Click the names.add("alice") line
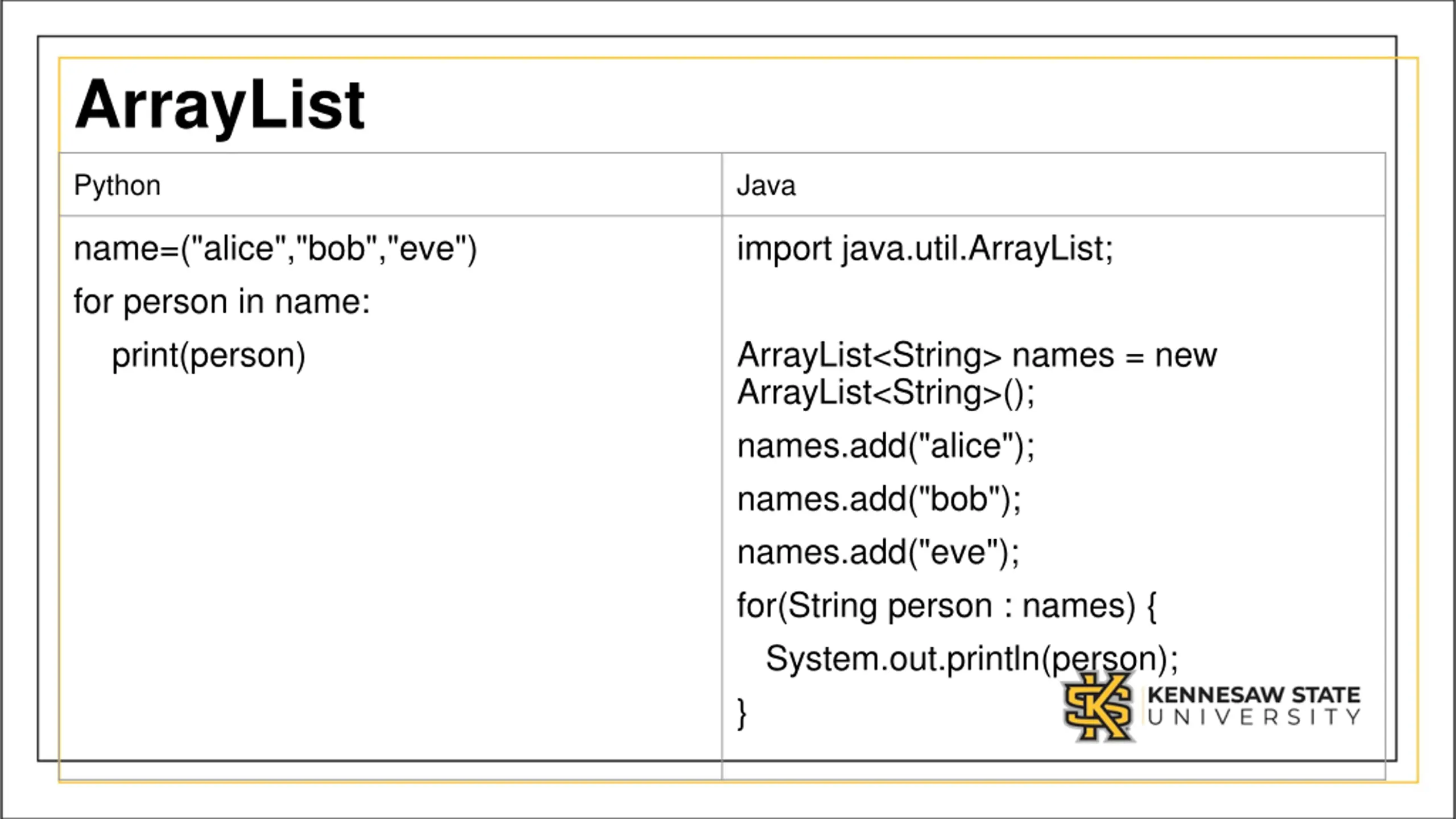1456x819 pixels. (x=885, y=446)
